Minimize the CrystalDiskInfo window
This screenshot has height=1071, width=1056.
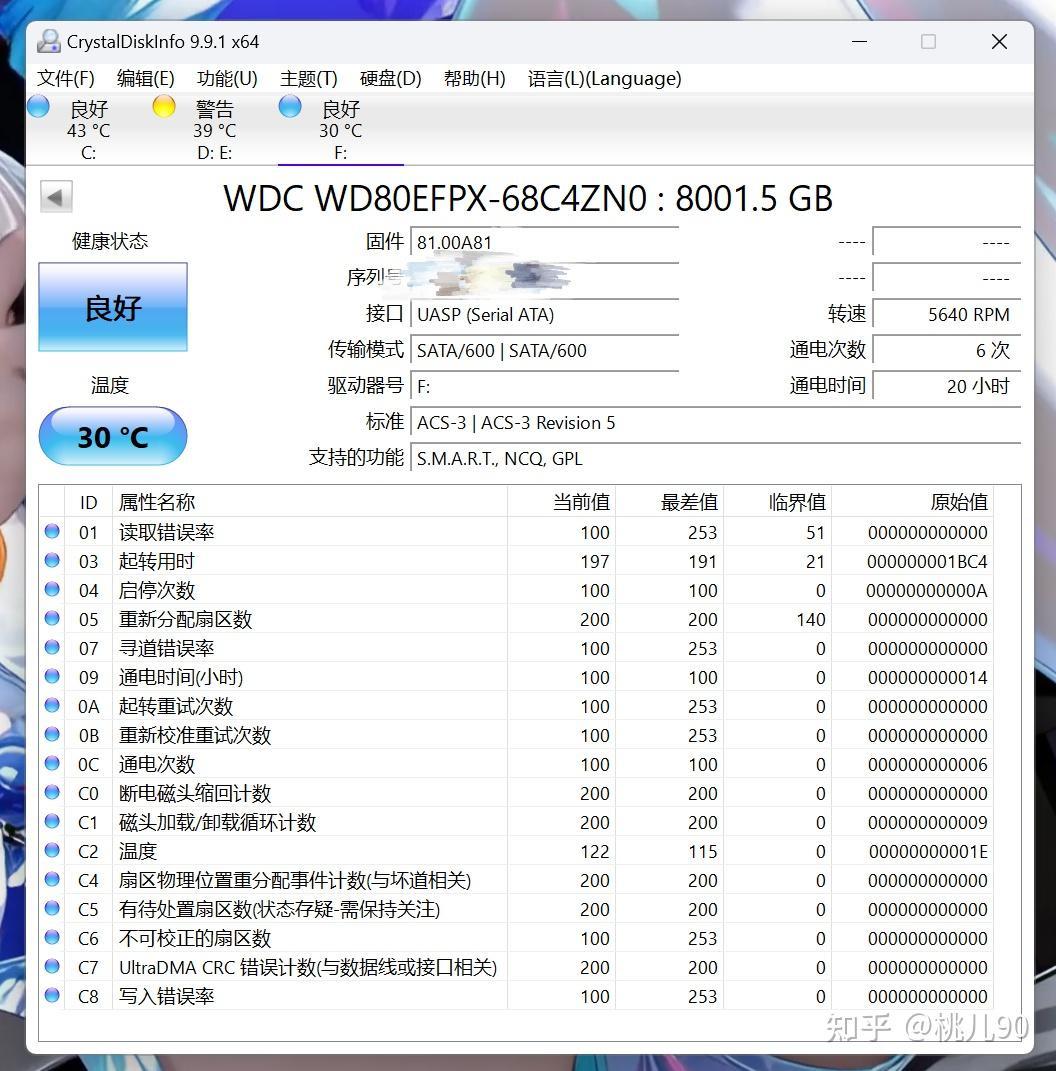pos(859,42)
